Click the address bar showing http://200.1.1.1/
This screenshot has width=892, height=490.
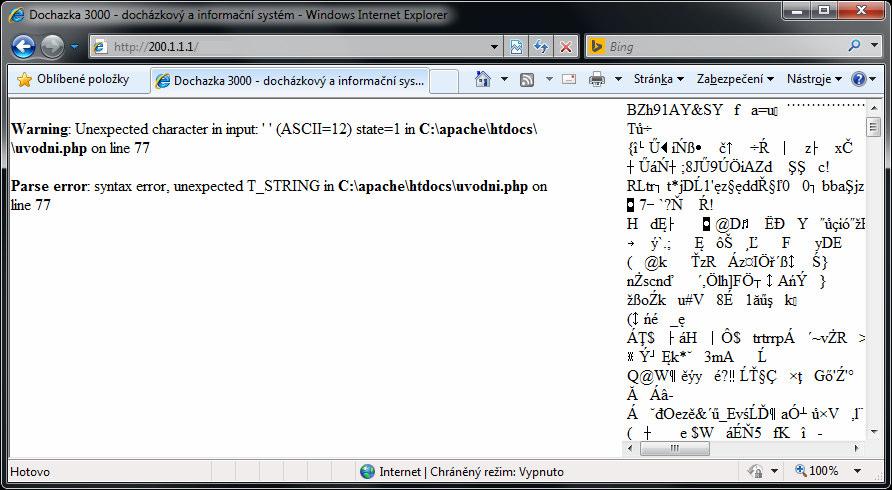click(290, 47)
